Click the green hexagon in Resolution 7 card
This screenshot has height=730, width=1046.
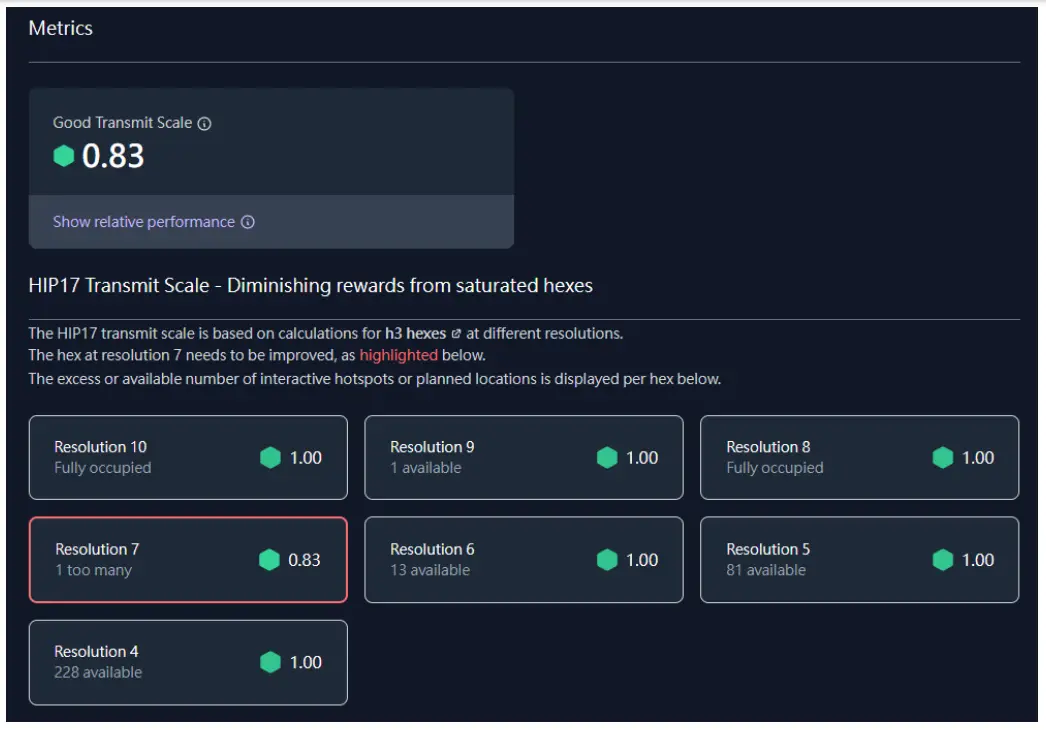pyautogui.click(x=269, y=560)
